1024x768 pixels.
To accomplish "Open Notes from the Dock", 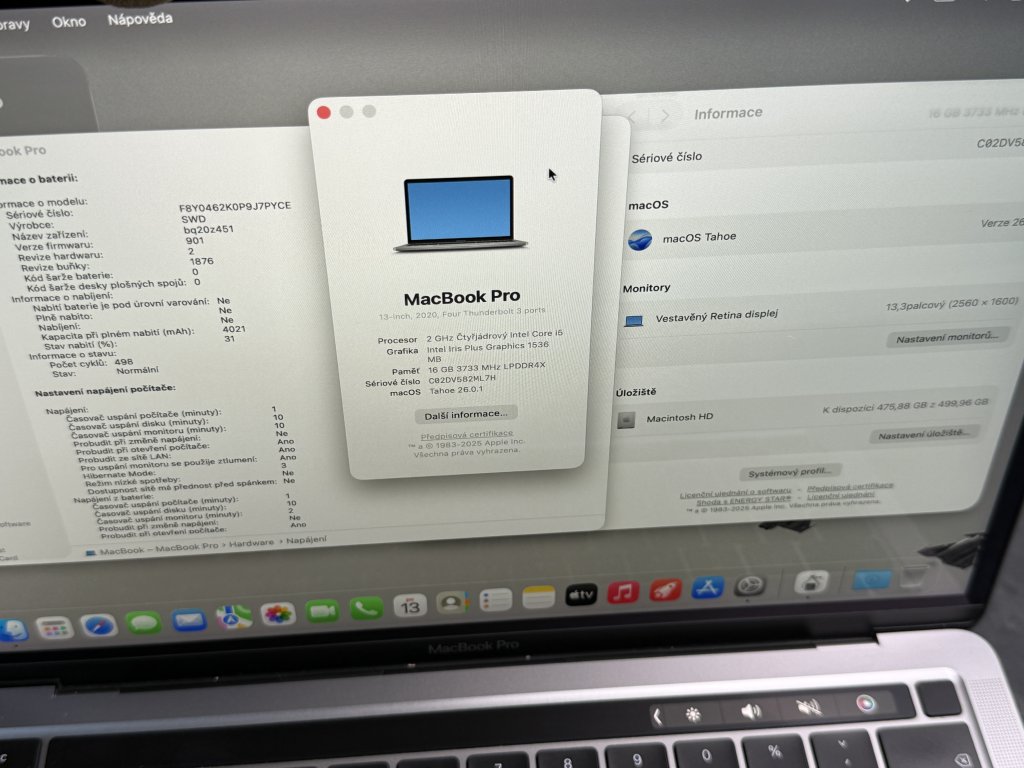I will tap(539, 597).
